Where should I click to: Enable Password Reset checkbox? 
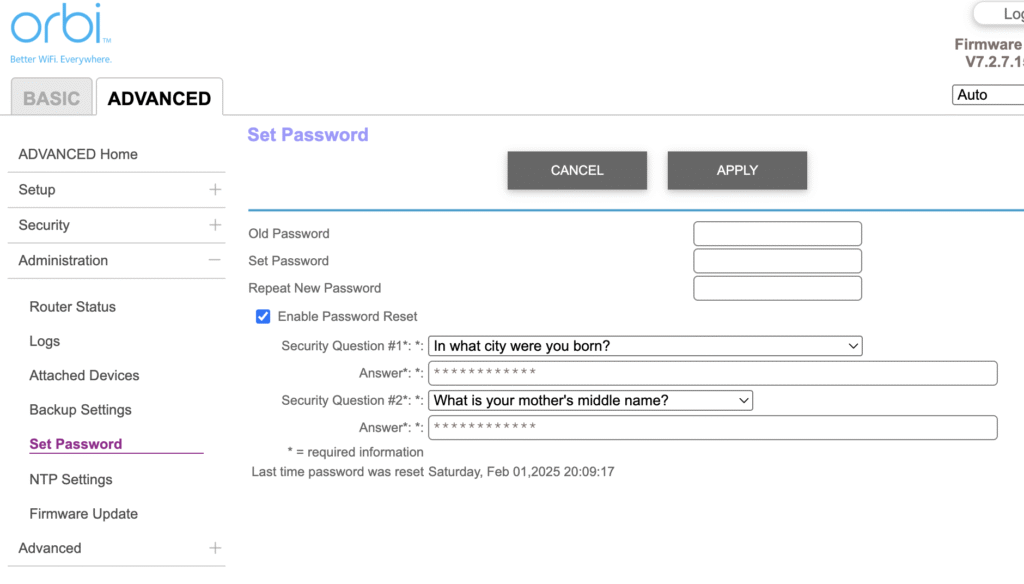(x=262, y=316)
